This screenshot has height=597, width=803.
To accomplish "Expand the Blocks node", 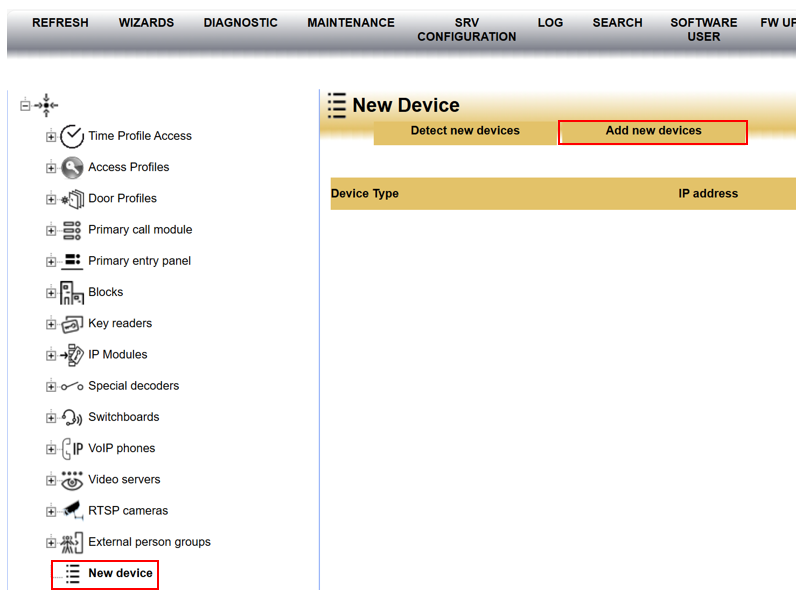I will pyautogui.click(x=51, y=293).
